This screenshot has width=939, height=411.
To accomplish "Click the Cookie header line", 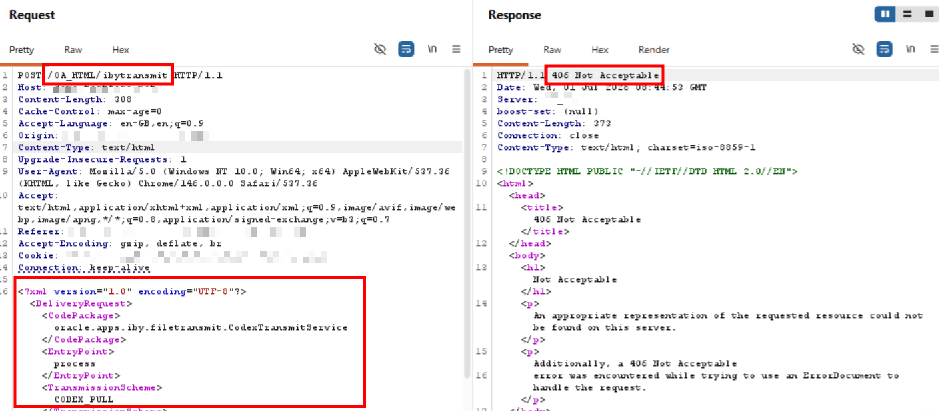I will tap(172, 255).
